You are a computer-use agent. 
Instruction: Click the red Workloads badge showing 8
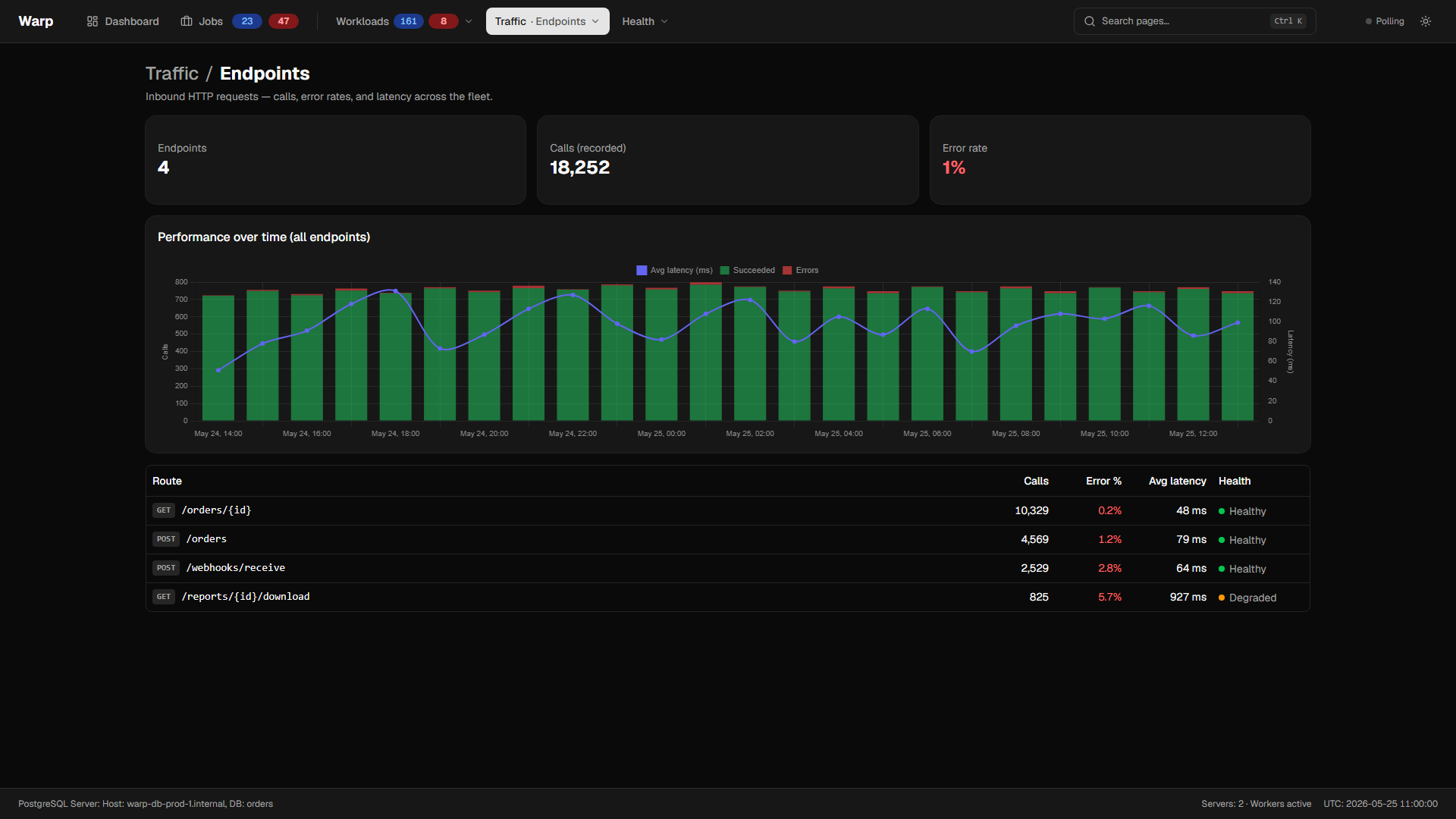tap(444, 21)
